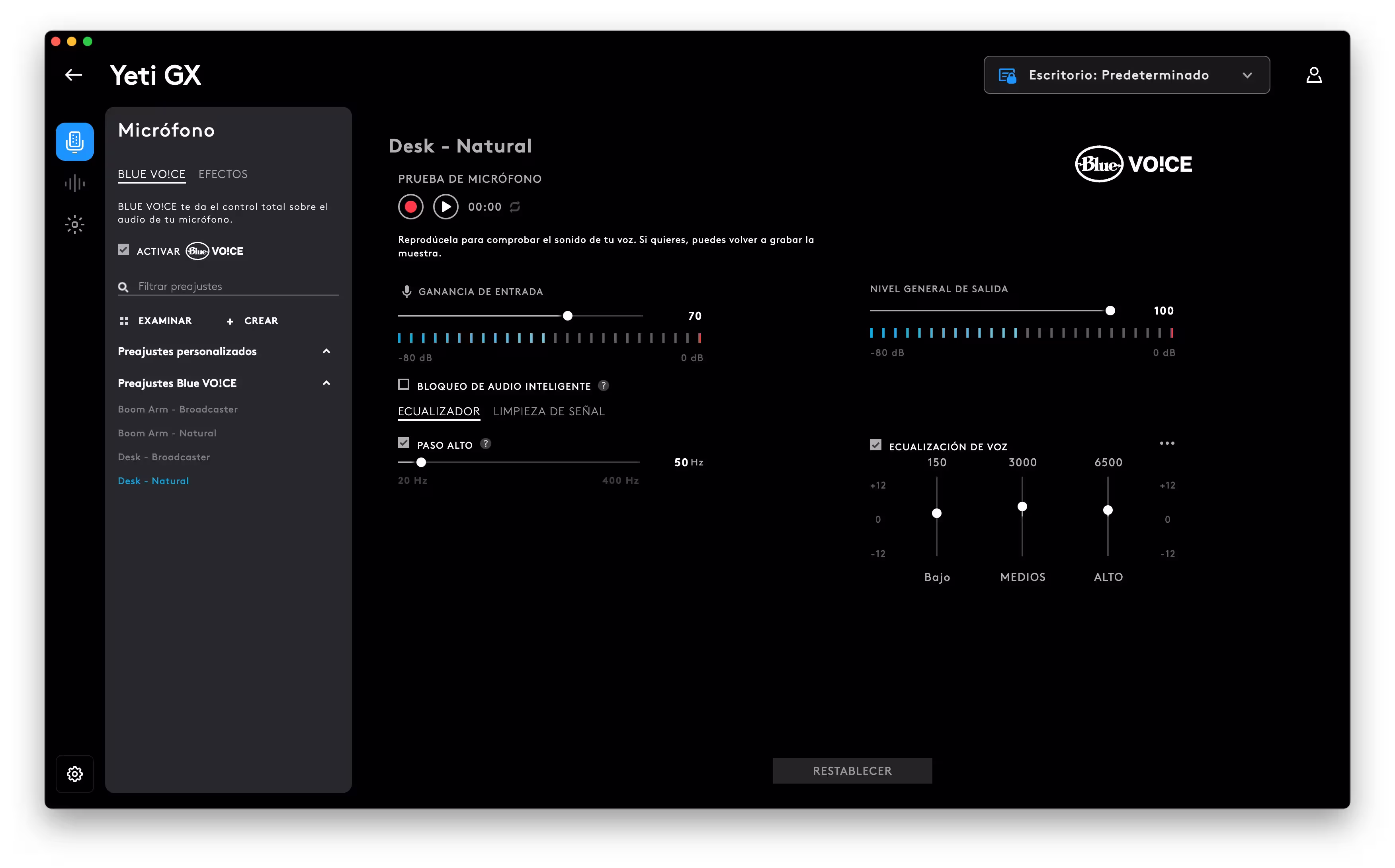The image size is (1395, 868).
Task: Click the Medios 3000 EQ slider handle
Action: tap(1022, 506)
